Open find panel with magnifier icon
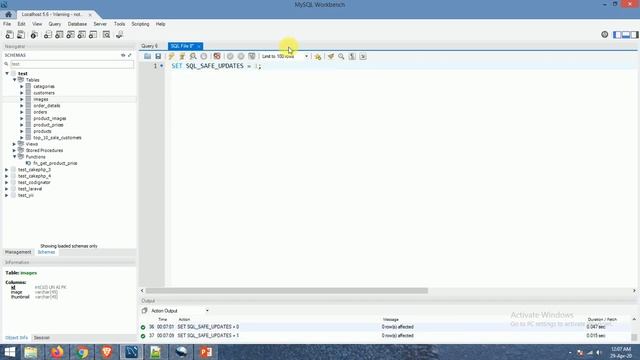 click(341, 56)
